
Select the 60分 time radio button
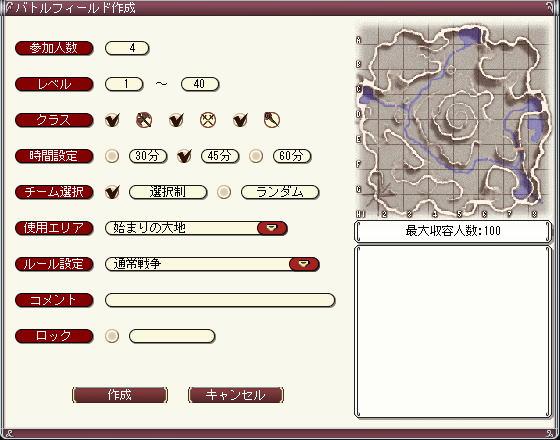[256, 156]
